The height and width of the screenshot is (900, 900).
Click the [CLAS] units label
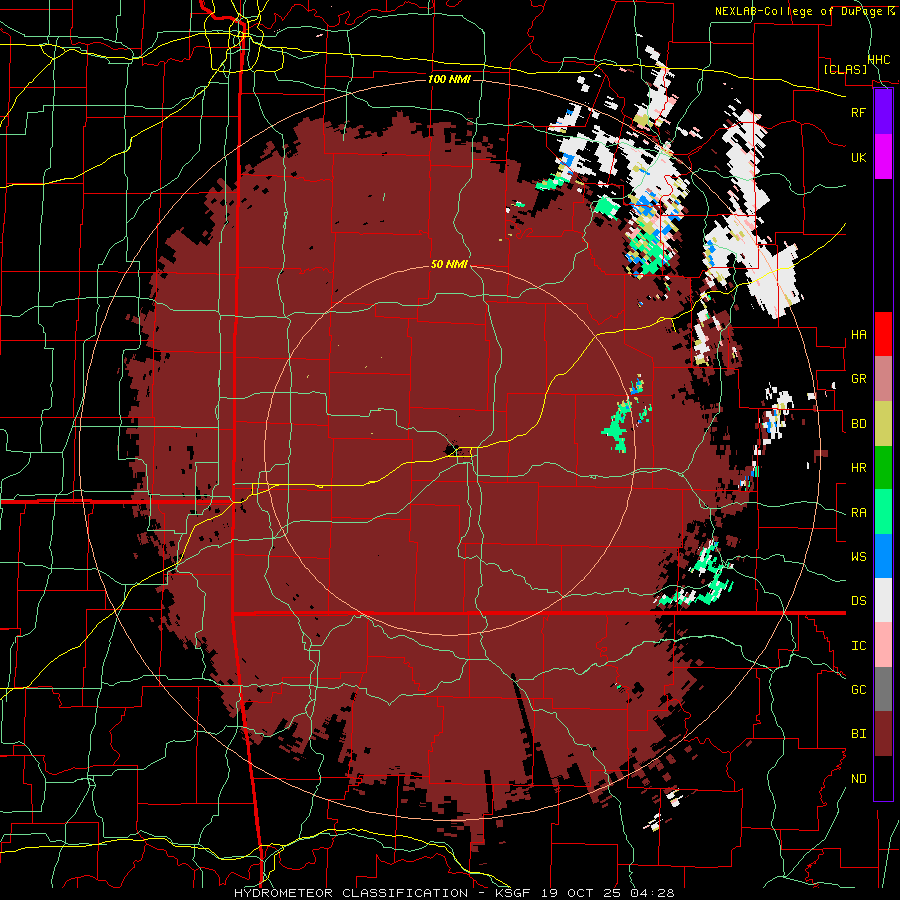845,69
